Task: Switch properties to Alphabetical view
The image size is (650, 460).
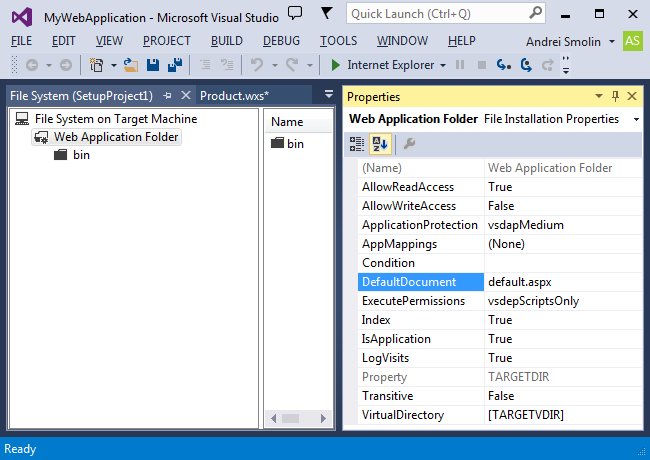Action: [x=380, y=144]
